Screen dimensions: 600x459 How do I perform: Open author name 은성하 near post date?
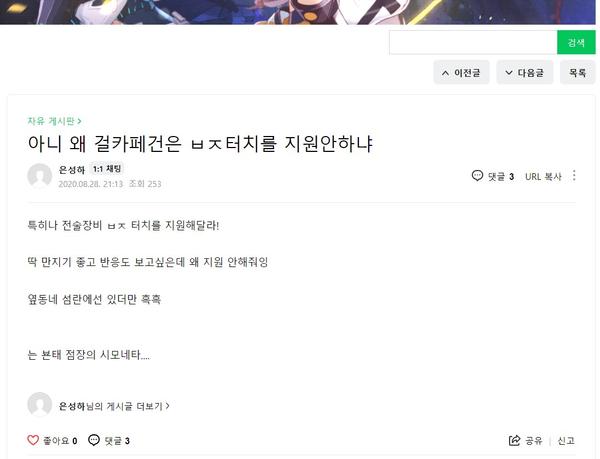pyautogui.click(x=72, y=169)
